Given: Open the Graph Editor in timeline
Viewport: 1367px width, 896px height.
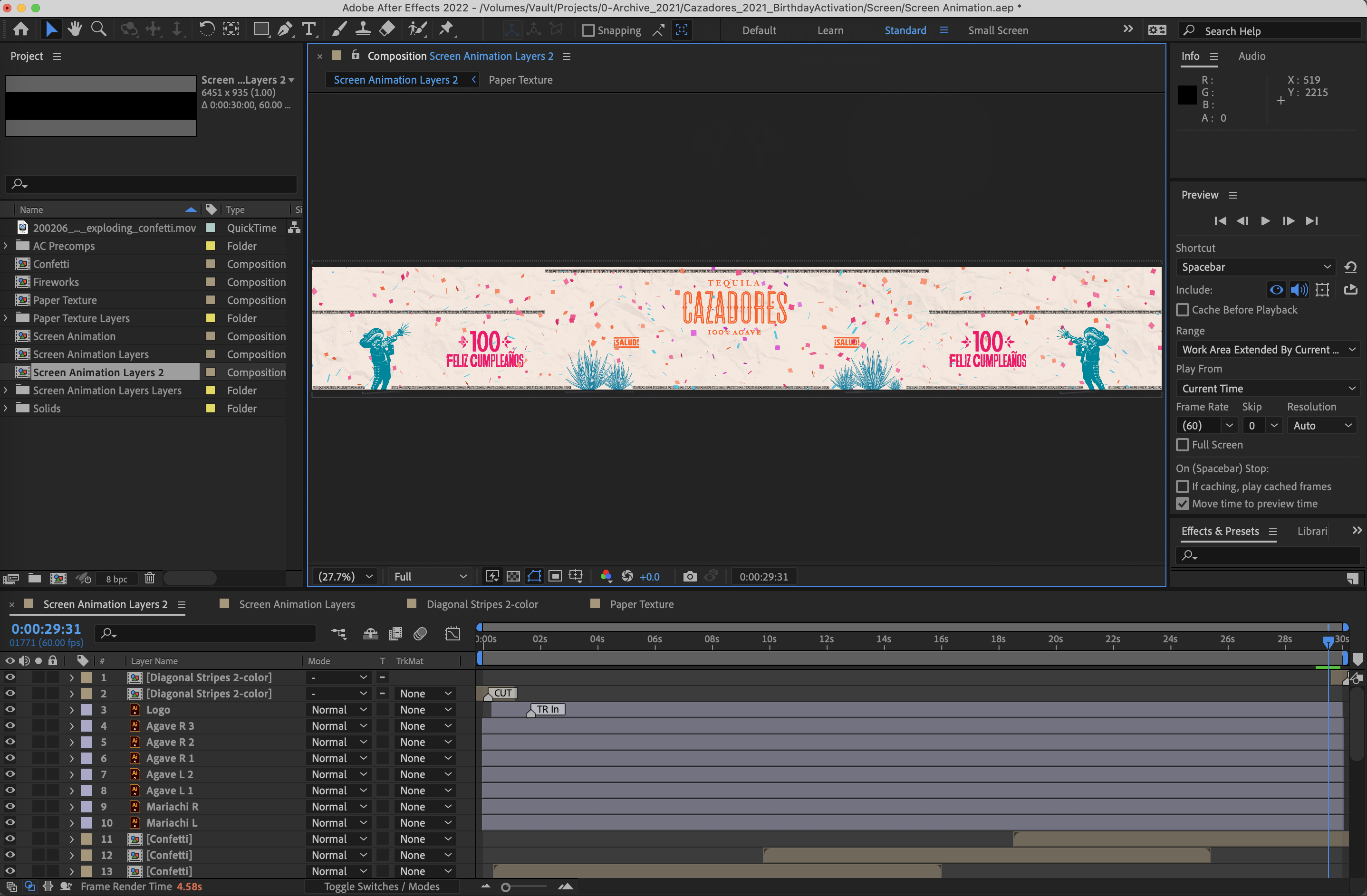Looking at the screenshot, I should pos(452,634).
